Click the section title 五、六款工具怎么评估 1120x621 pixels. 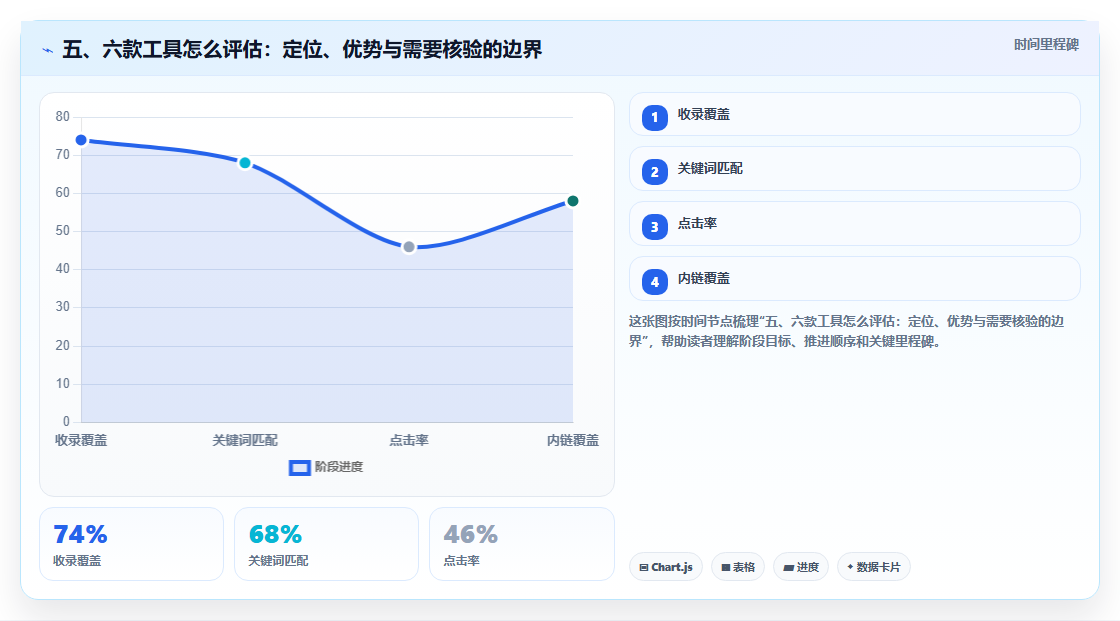(x=302, y=49)
